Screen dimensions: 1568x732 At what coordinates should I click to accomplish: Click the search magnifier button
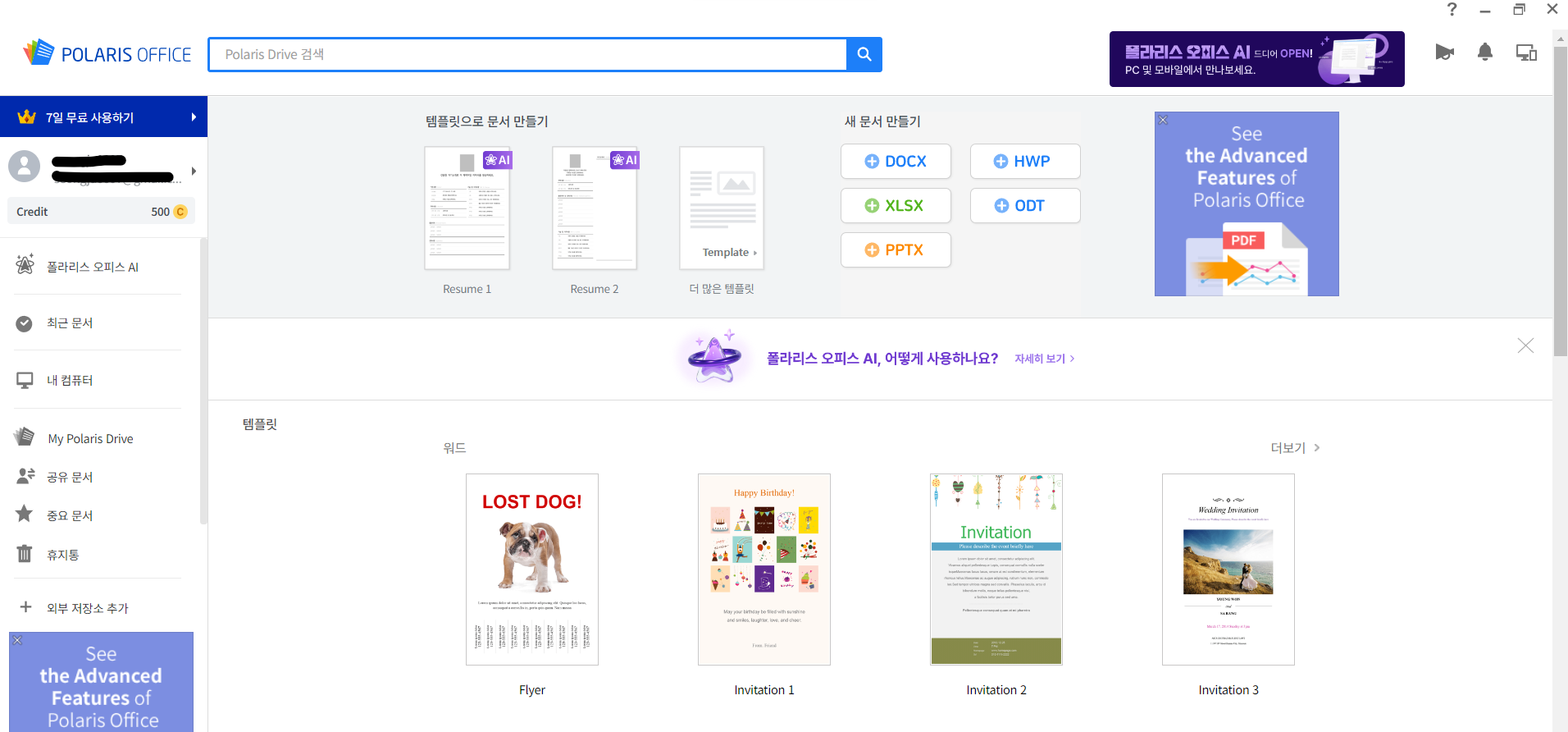(864, 54)
